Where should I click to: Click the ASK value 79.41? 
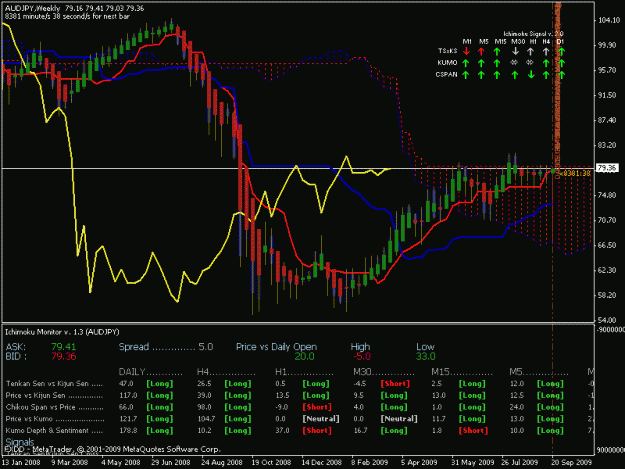63,347
